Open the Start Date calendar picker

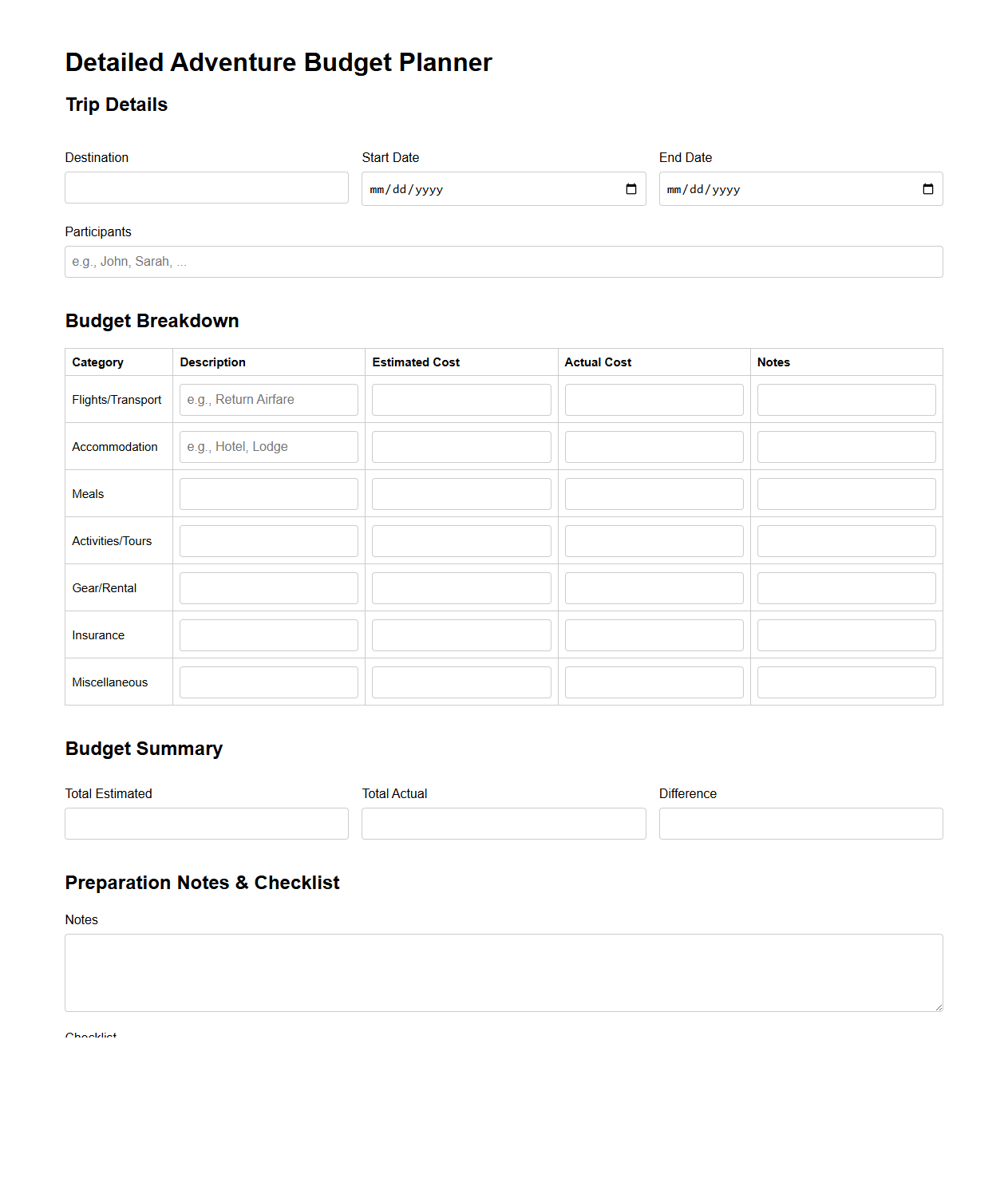630,189
